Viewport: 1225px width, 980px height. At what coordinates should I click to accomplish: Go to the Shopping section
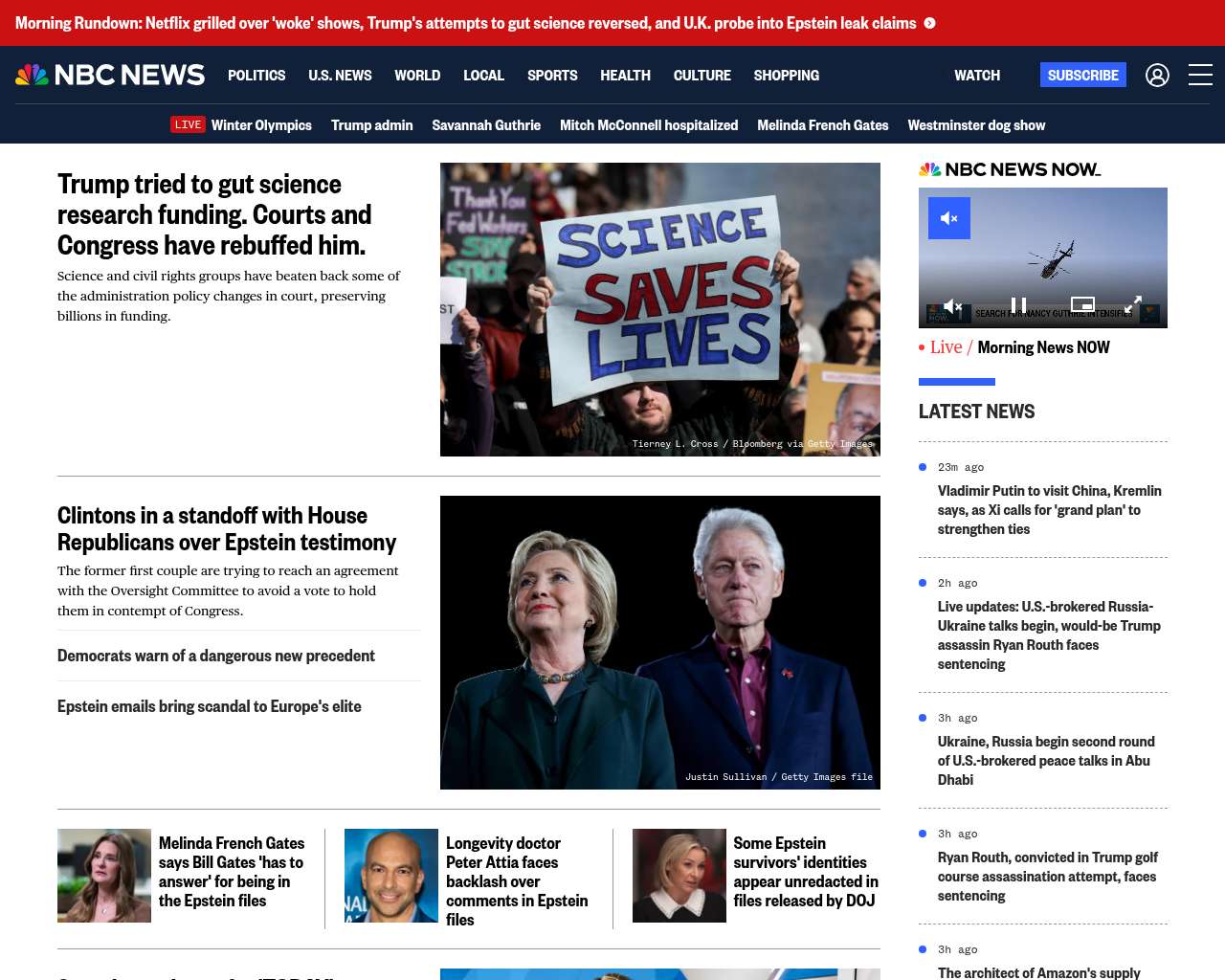(786, 75)
